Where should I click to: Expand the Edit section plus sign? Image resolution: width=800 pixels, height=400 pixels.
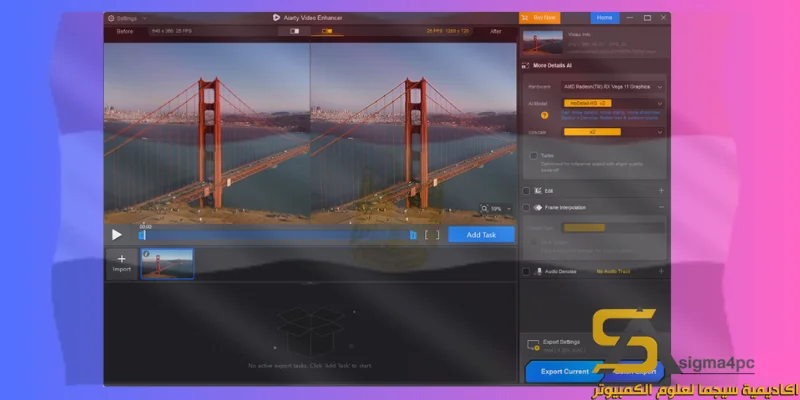[661, 191]
